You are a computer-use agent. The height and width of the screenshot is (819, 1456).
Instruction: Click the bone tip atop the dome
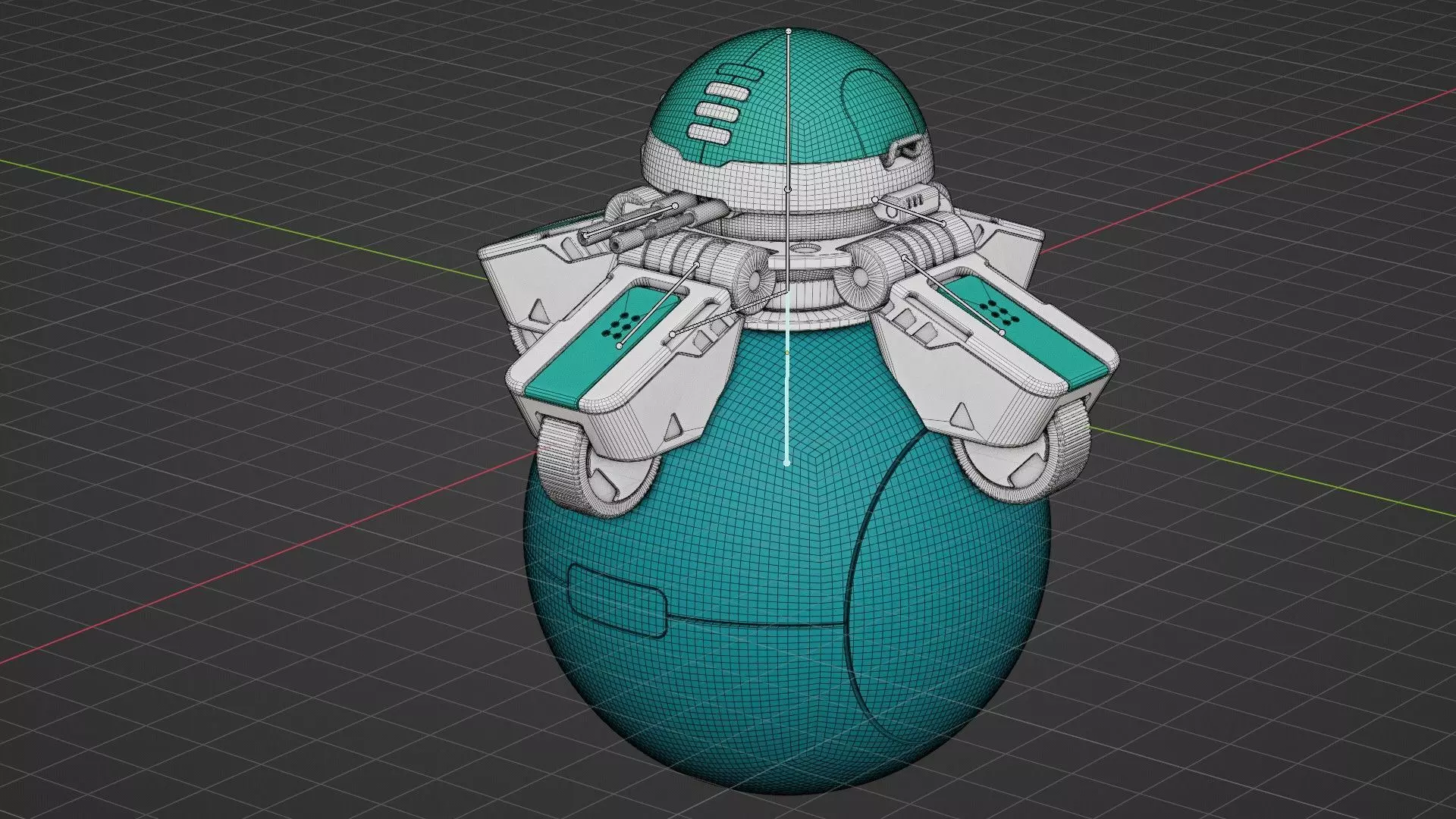pyautogui.click(x=789, y=31)
